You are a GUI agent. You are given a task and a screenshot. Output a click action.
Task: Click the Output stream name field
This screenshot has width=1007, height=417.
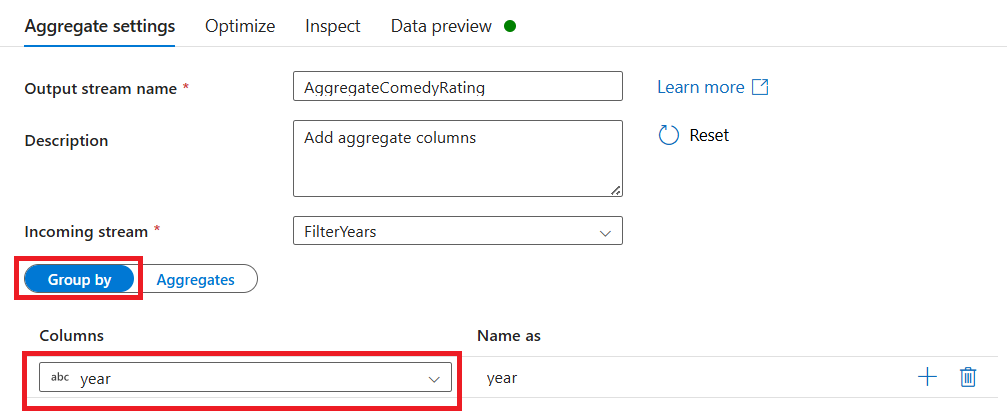(457, 87)
